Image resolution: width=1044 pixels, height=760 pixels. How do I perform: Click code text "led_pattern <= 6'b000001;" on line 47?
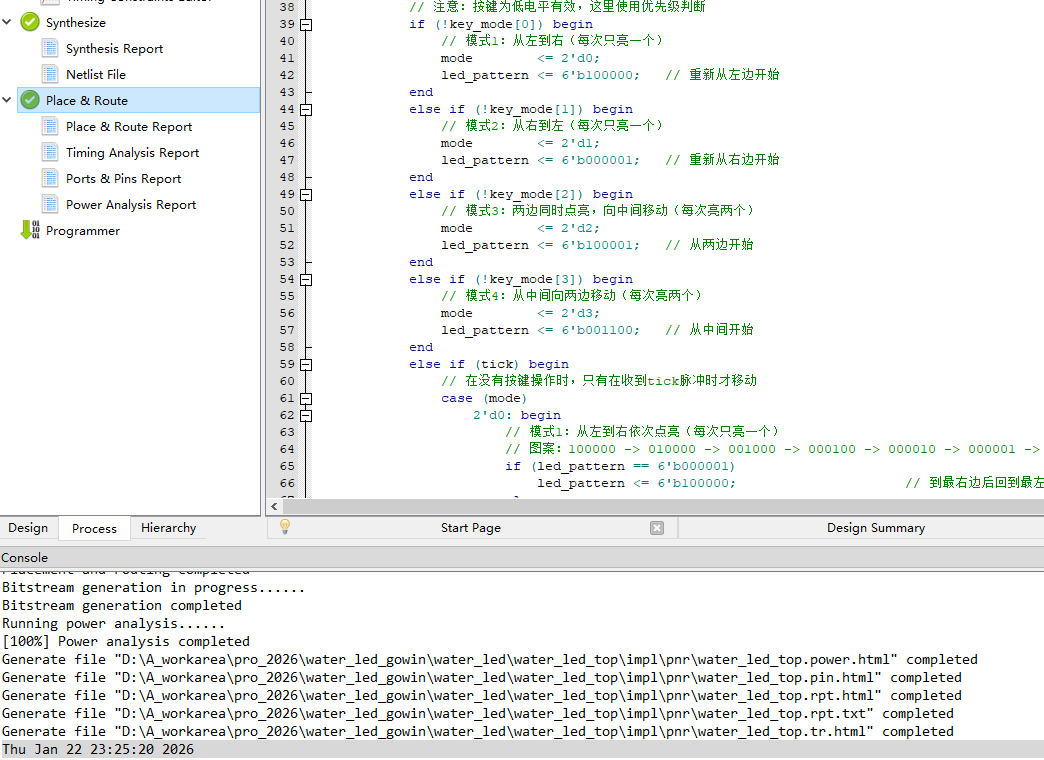tap(540, 161)
